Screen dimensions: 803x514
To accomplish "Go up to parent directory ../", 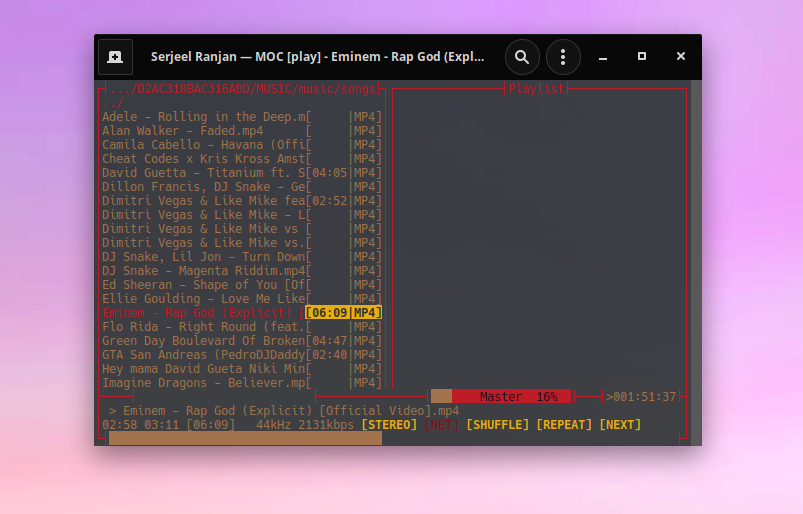I will point(113,103).
